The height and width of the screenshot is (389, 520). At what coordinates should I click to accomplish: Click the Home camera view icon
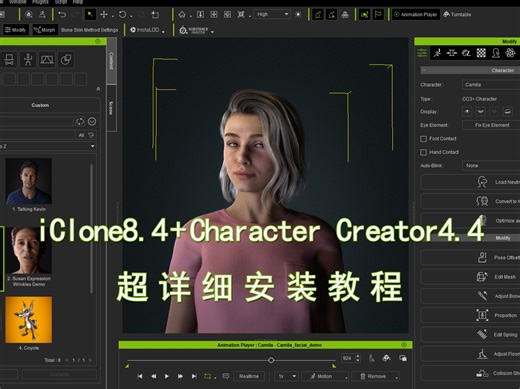coord(182,14)
